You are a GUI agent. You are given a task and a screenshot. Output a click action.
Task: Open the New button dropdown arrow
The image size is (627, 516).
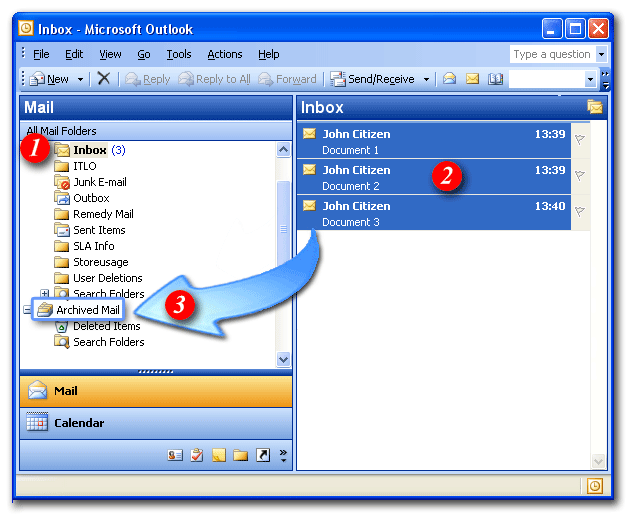click(81, 79)
